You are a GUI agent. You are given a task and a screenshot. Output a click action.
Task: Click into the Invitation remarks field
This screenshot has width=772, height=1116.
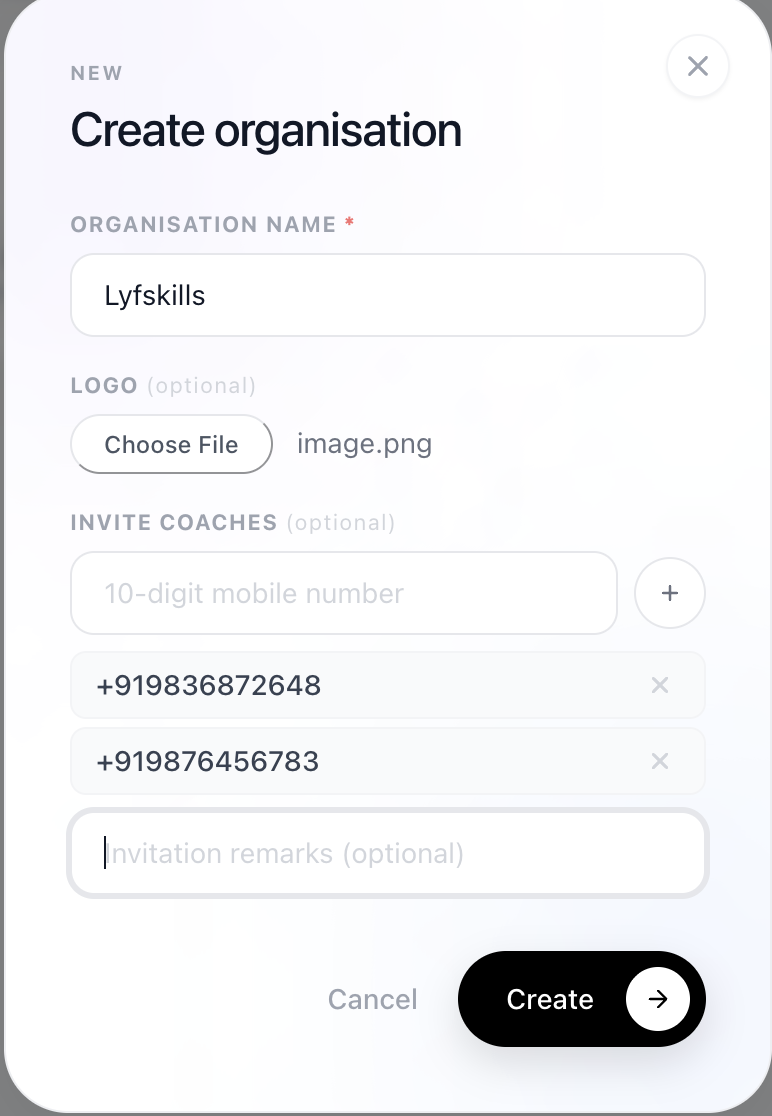pyautogui.click(x=388, y=853)
